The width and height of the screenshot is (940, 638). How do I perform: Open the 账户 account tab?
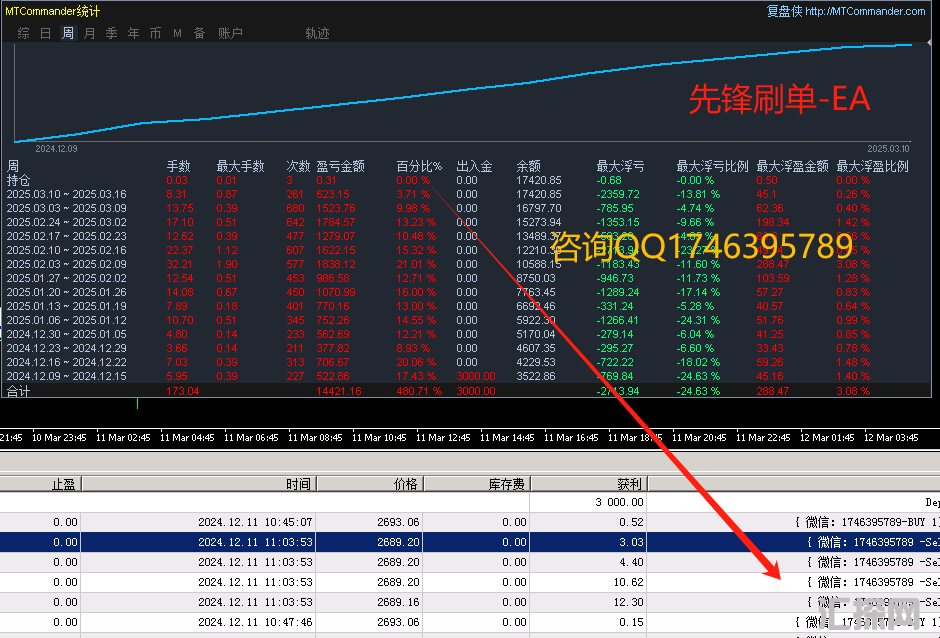point(230,33)
